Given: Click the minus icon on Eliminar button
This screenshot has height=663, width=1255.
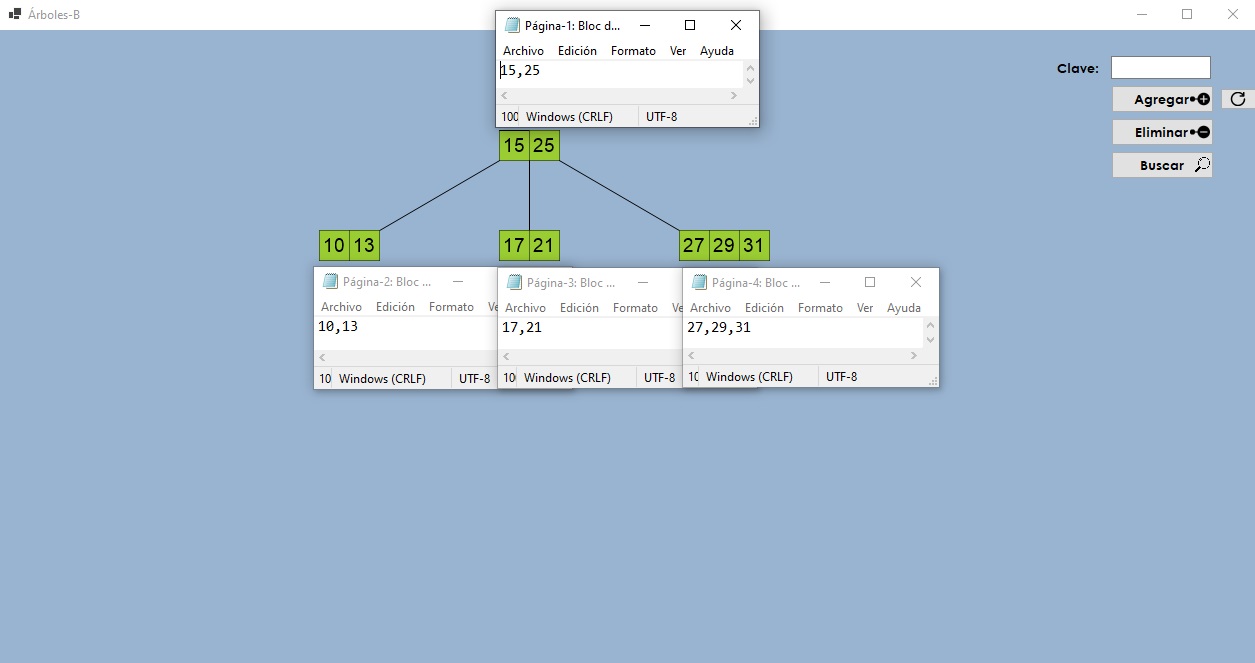Looking at the screenshot, I should pos(1205,131).
